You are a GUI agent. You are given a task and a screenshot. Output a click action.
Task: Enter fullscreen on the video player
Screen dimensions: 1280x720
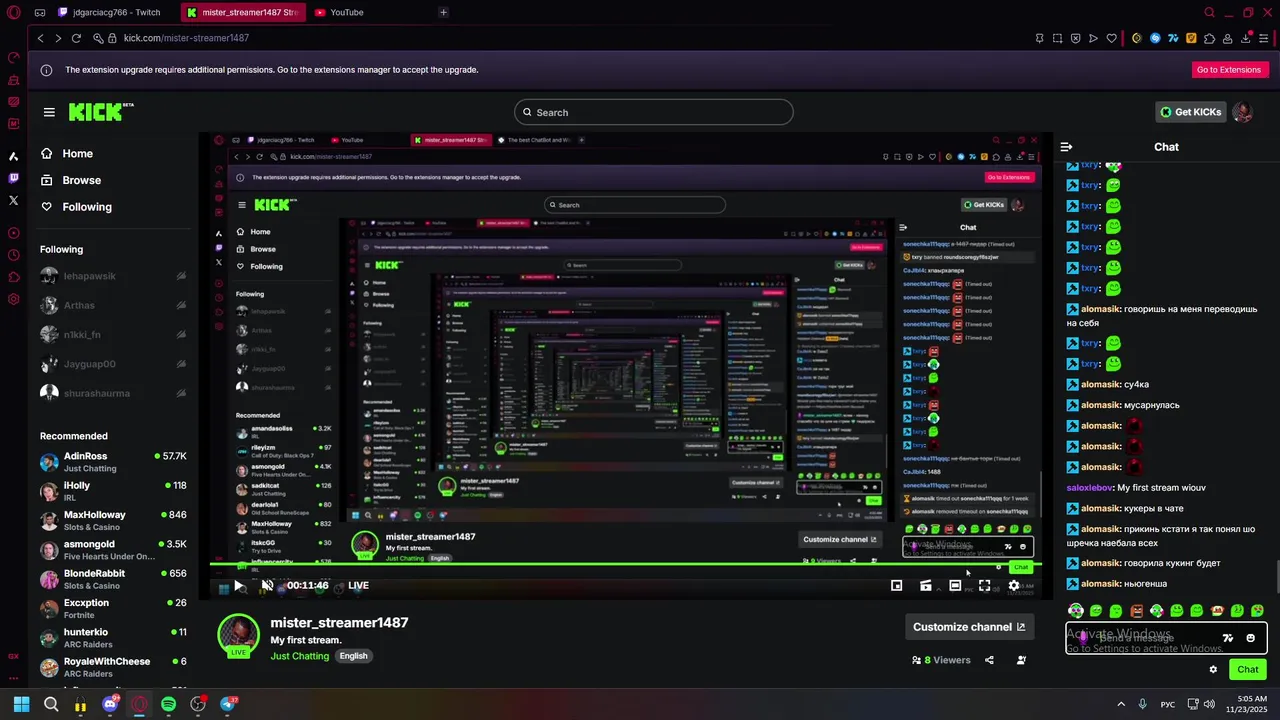pyautogui.click(x=984, y=586)
